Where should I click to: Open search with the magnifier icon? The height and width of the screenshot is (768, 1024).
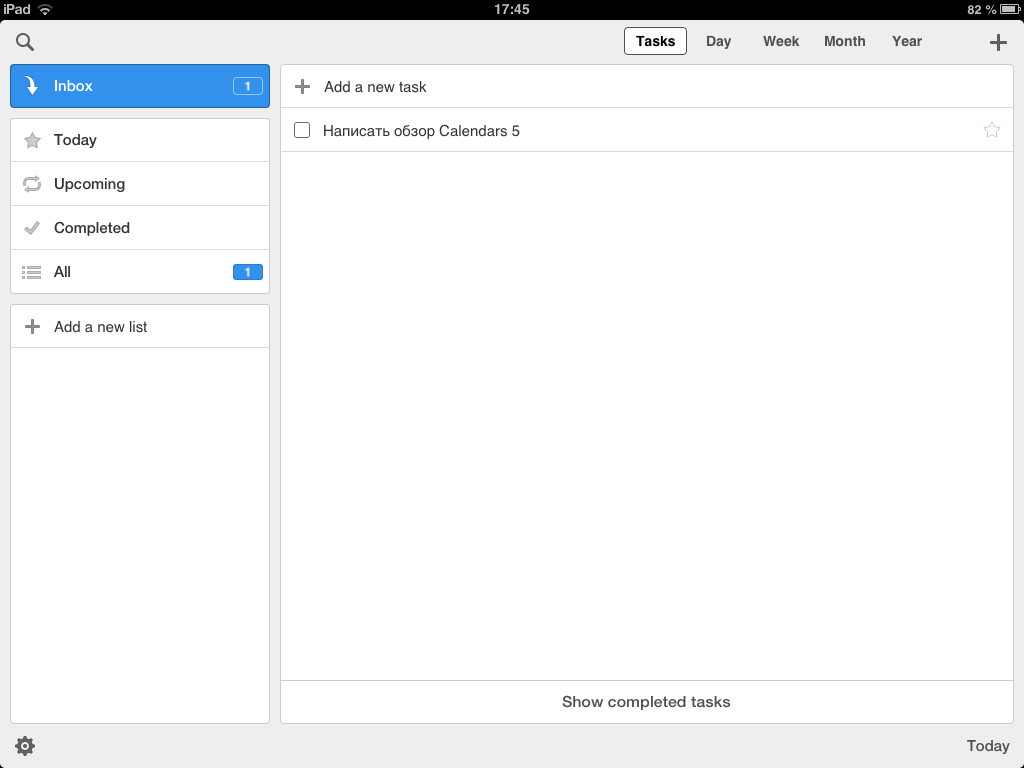pos(25,42)
